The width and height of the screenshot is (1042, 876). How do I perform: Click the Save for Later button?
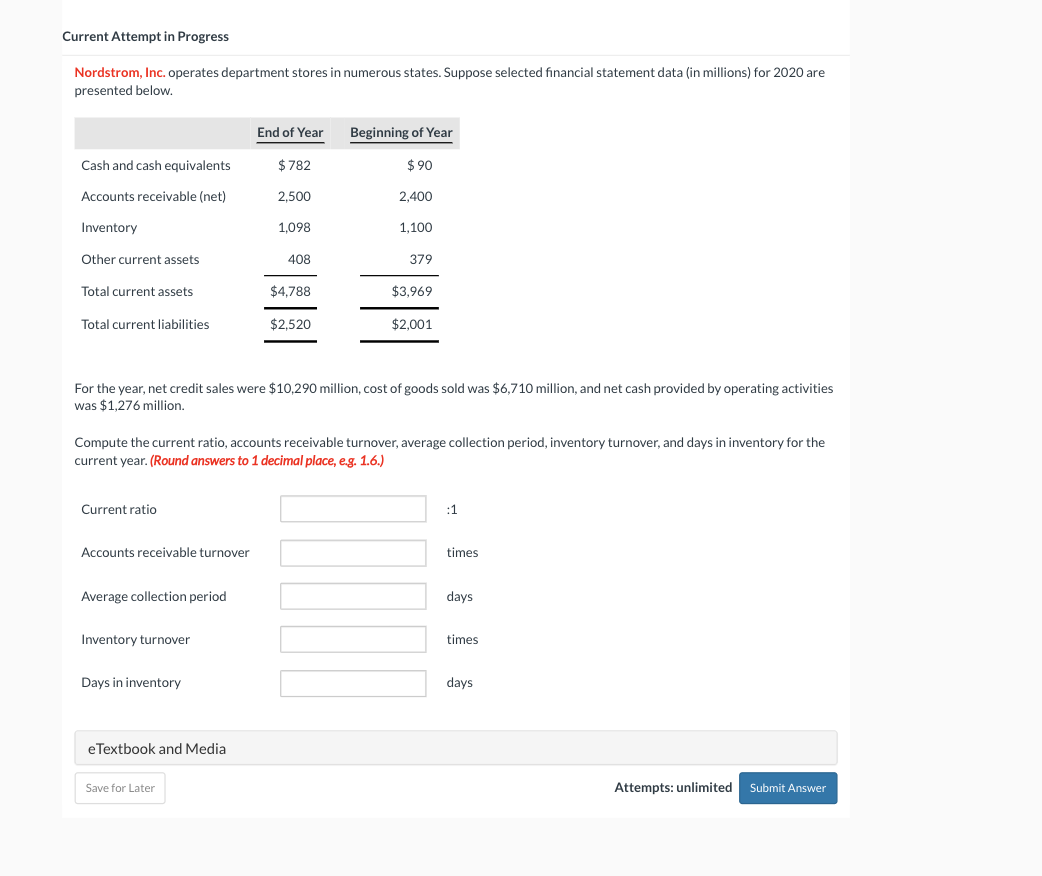119,787
